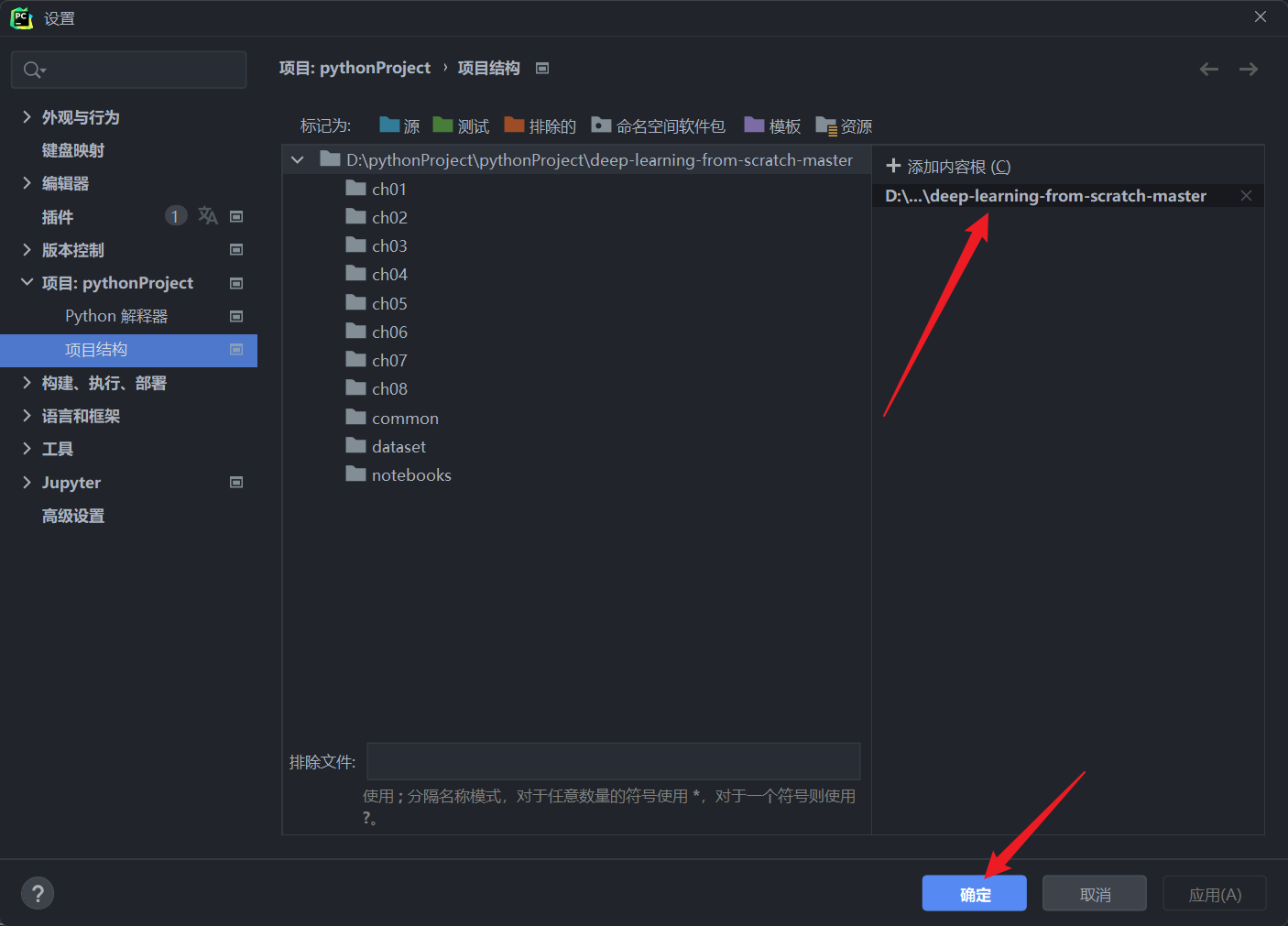Click the 资源 (Resources) mark icon
This screenshot has height=926, width=1288.
click(825, 125)
